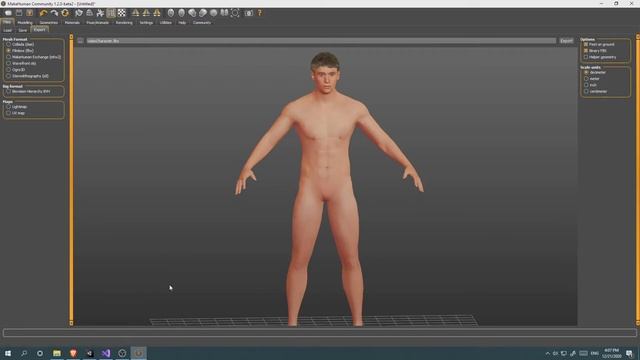640x360 pixels.
Task: Redo the action via toolbar
Action: (x=54, y=13)
